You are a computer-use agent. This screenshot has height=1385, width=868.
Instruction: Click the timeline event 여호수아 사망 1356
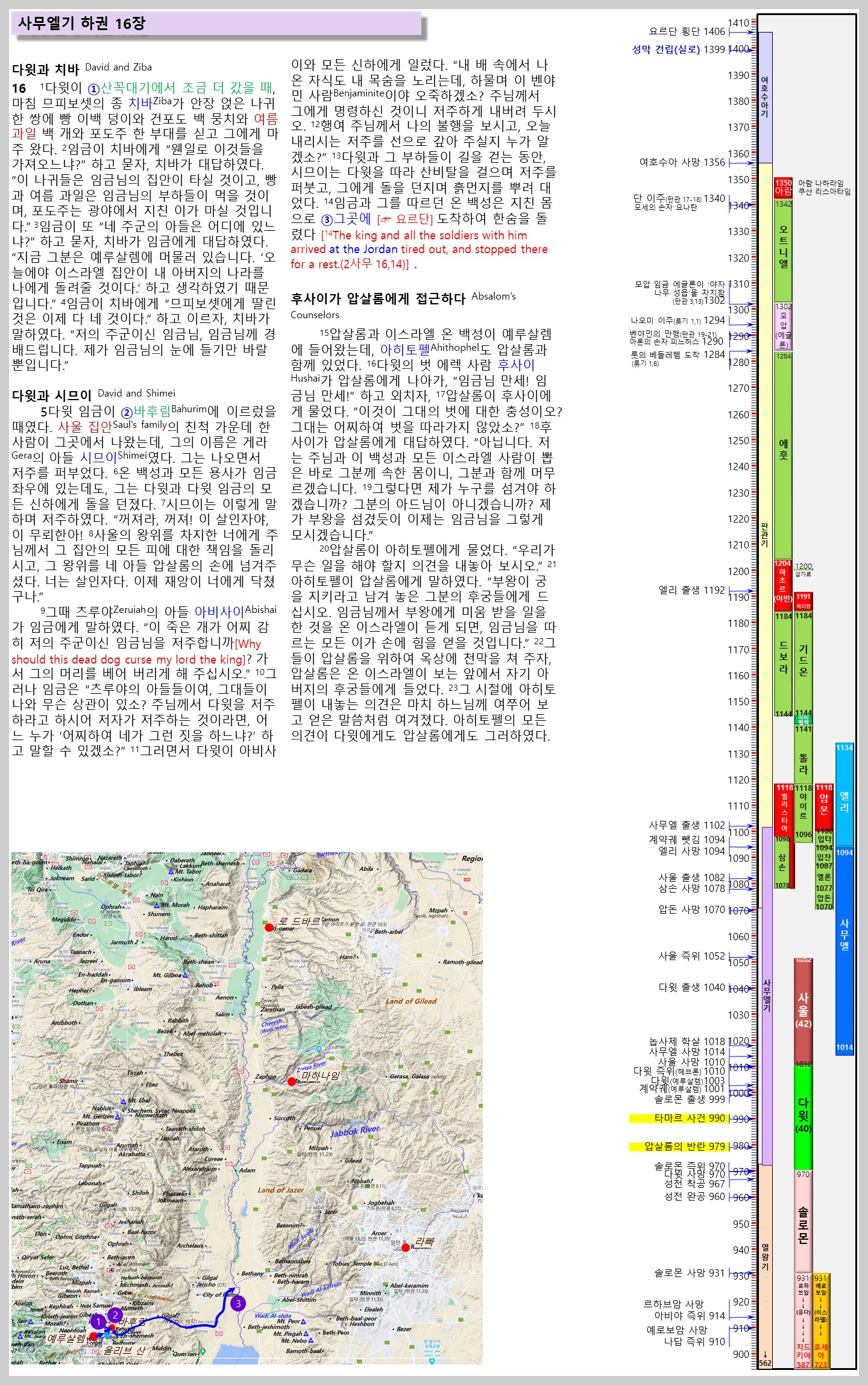point(682,162)
